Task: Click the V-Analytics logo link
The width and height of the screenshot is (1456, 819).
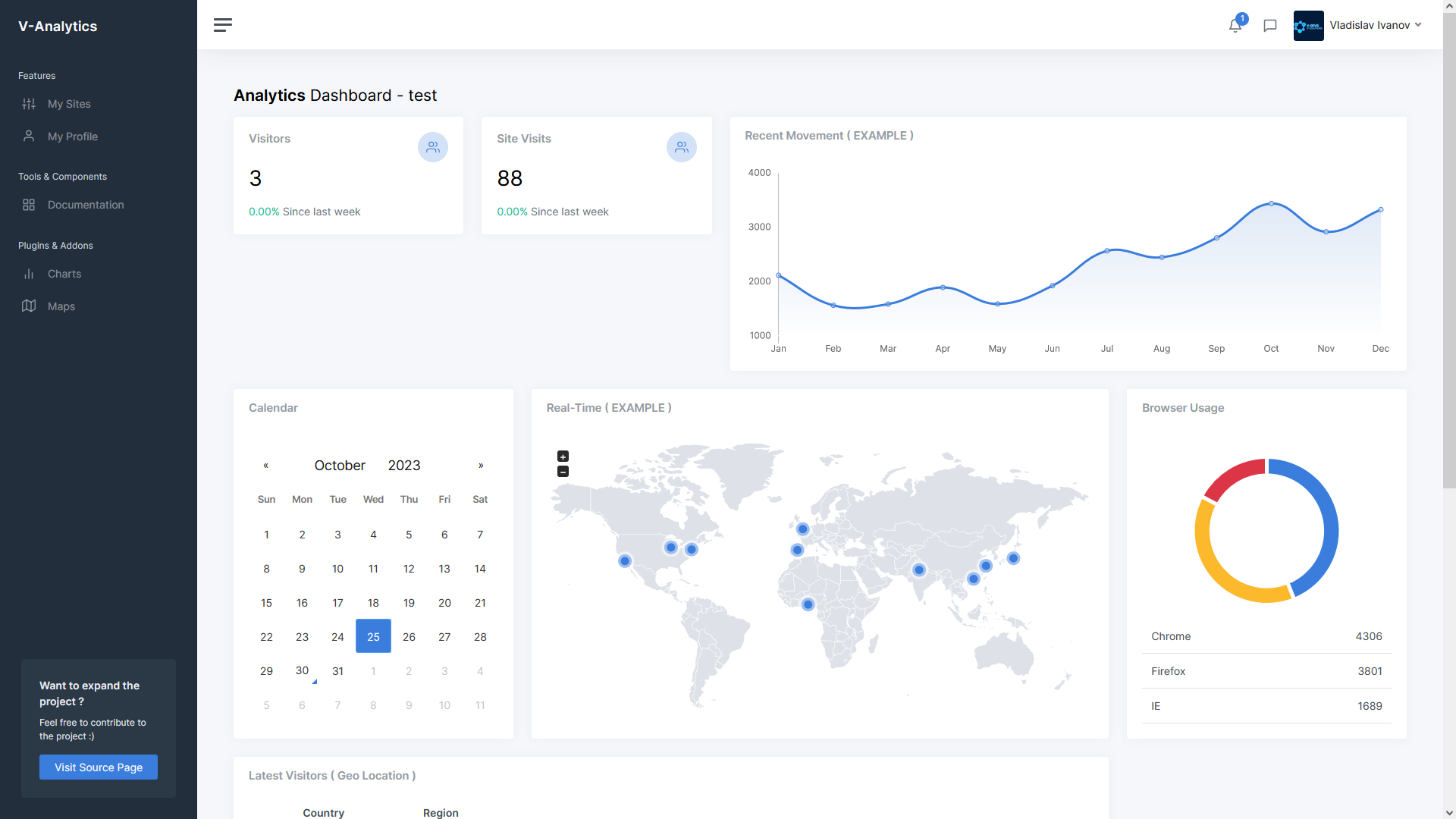Action: click(x=58, y=27)
